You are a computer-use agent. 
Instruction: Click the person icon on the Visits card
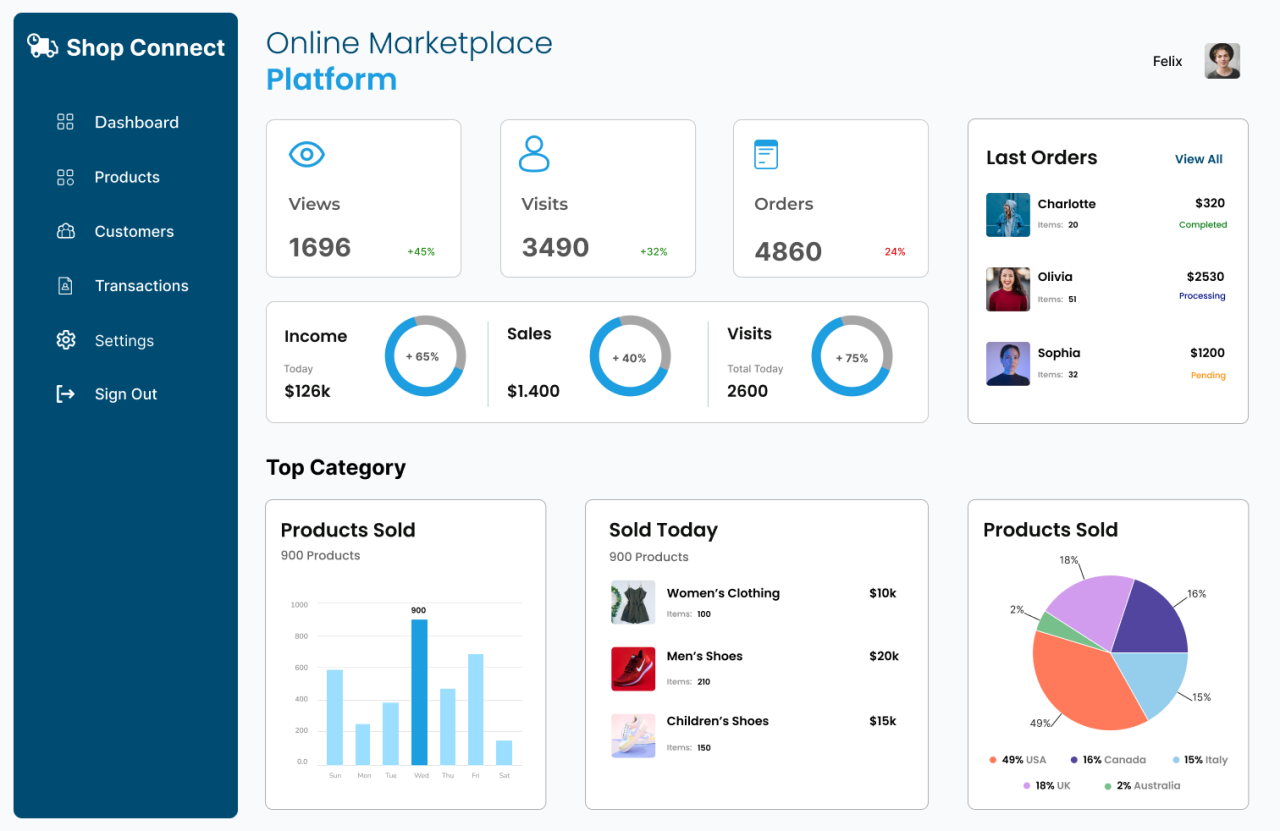[534, 153]
